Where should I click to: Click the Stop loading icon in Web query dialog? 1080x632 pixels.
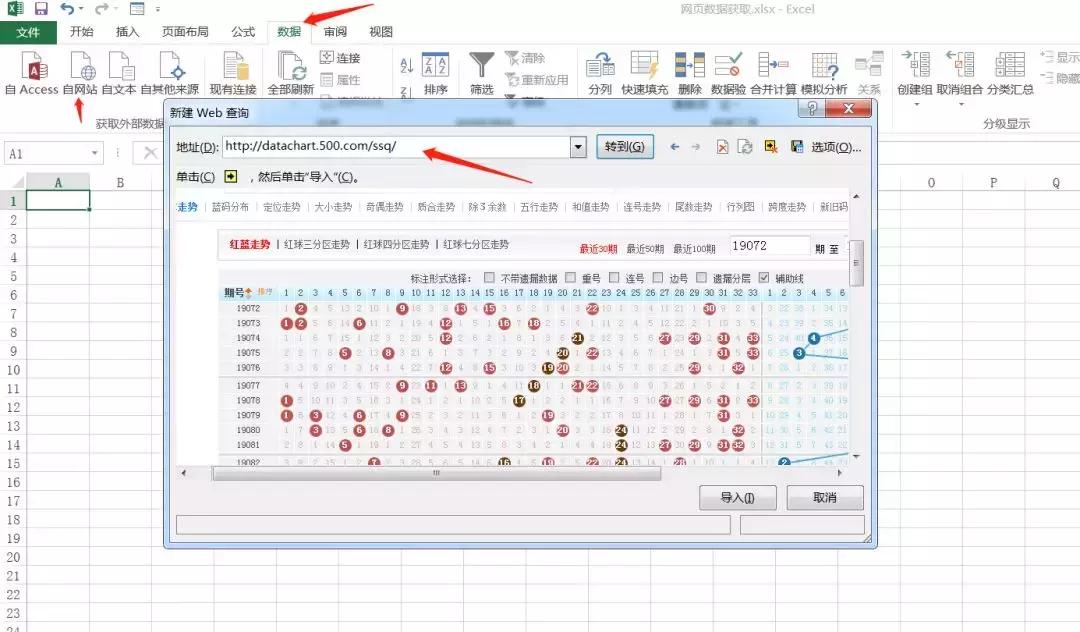722,147
